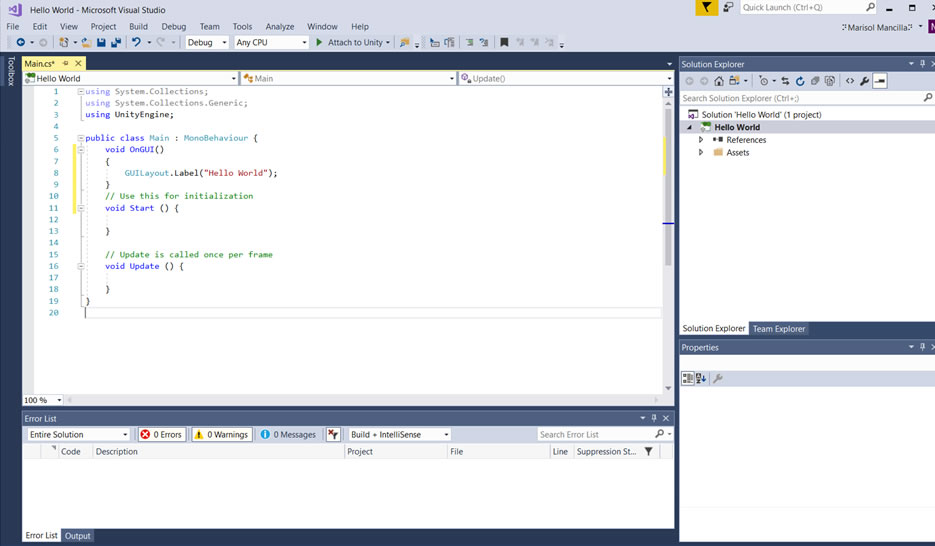Click the Save All icon
Screen dimensions: 935x546
click(116, 42)
